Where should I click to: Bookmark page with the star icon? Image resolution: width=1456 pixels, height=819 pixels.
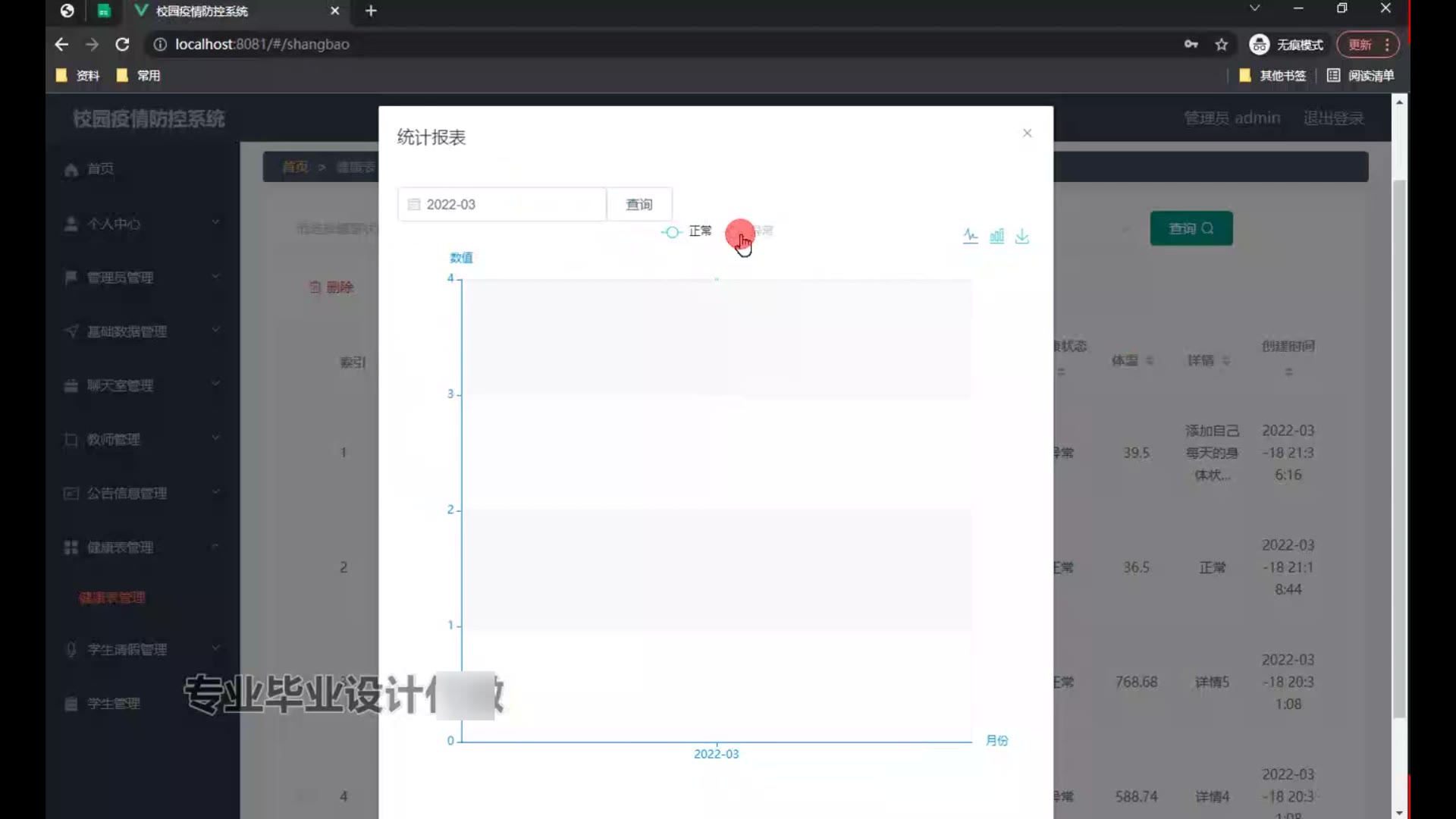pos(1221,45)
